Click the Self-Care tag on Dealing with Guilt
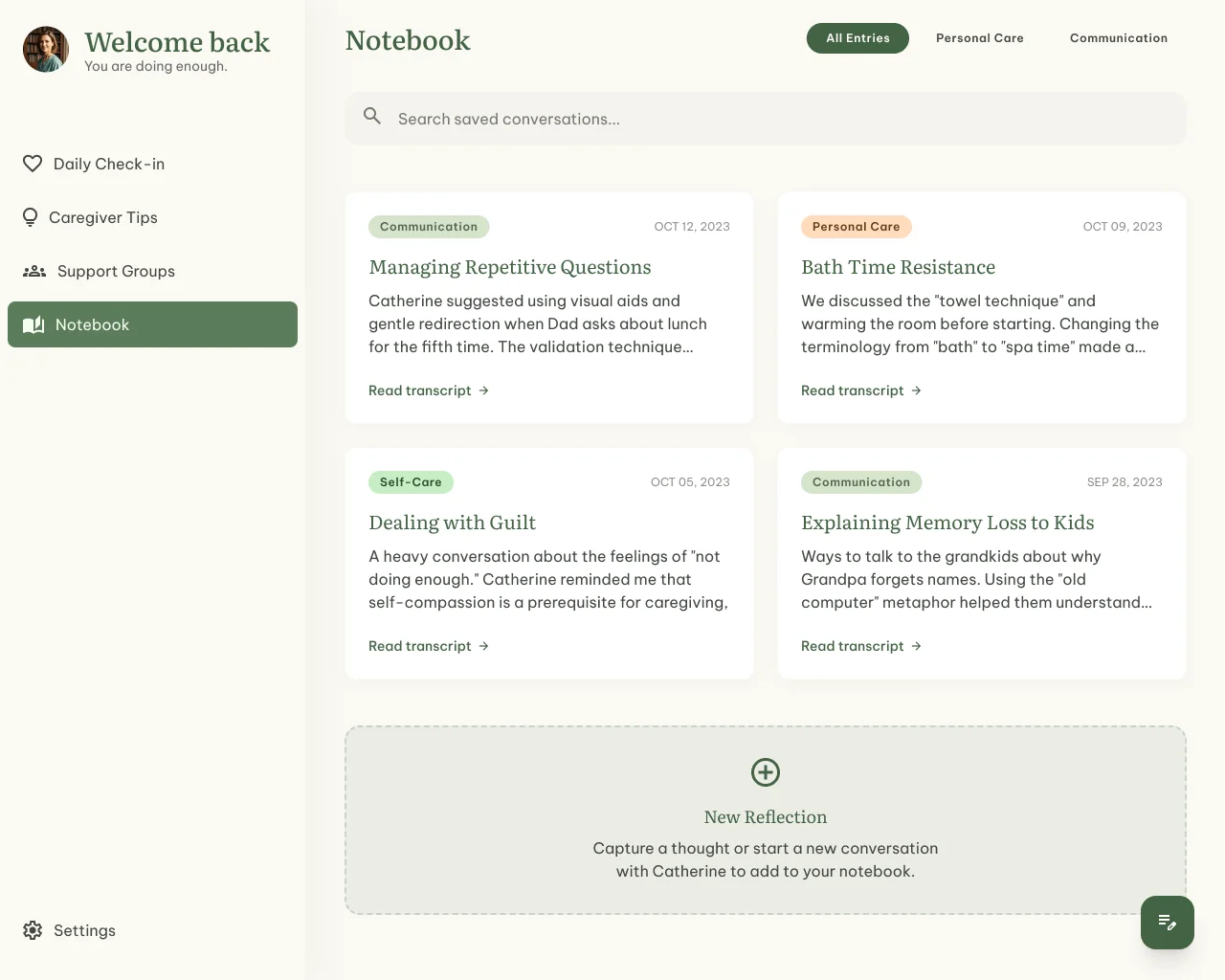Screen dimensions: 1225x980 coord(411,482)
